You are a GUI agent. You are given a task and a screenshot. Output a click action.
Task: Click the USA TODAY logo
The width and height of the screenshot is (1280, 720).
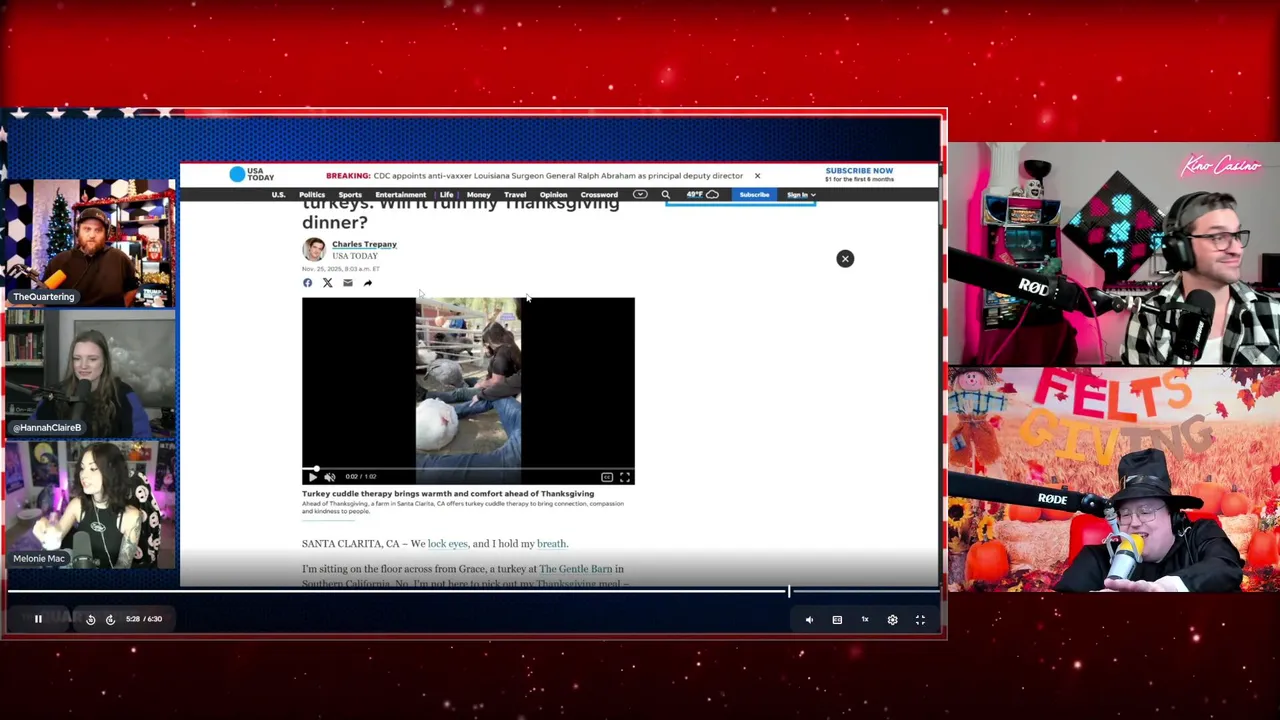click(x=252, y=175)
